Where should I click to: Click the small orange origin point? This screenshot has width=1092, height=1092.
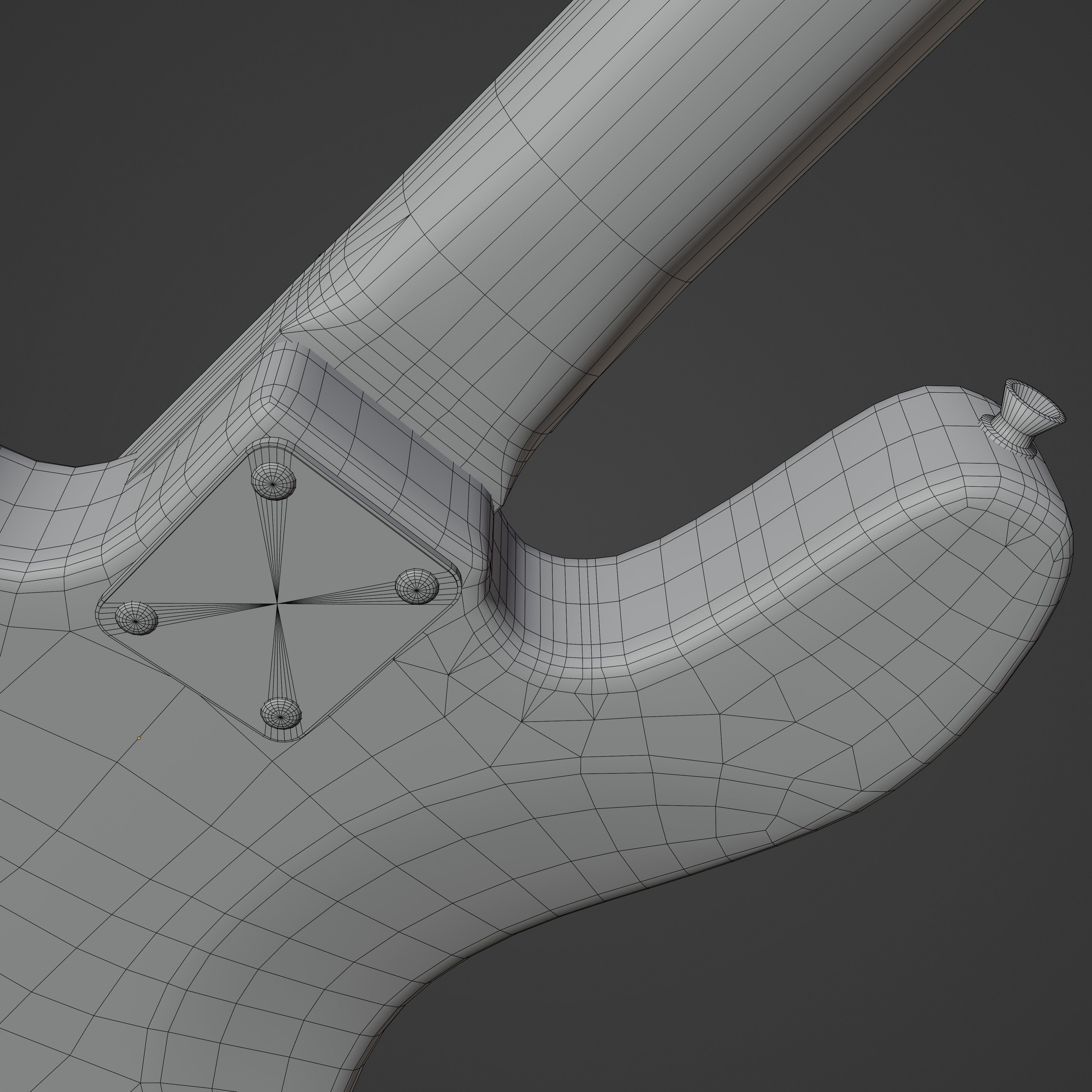click(x=139, y=738)
